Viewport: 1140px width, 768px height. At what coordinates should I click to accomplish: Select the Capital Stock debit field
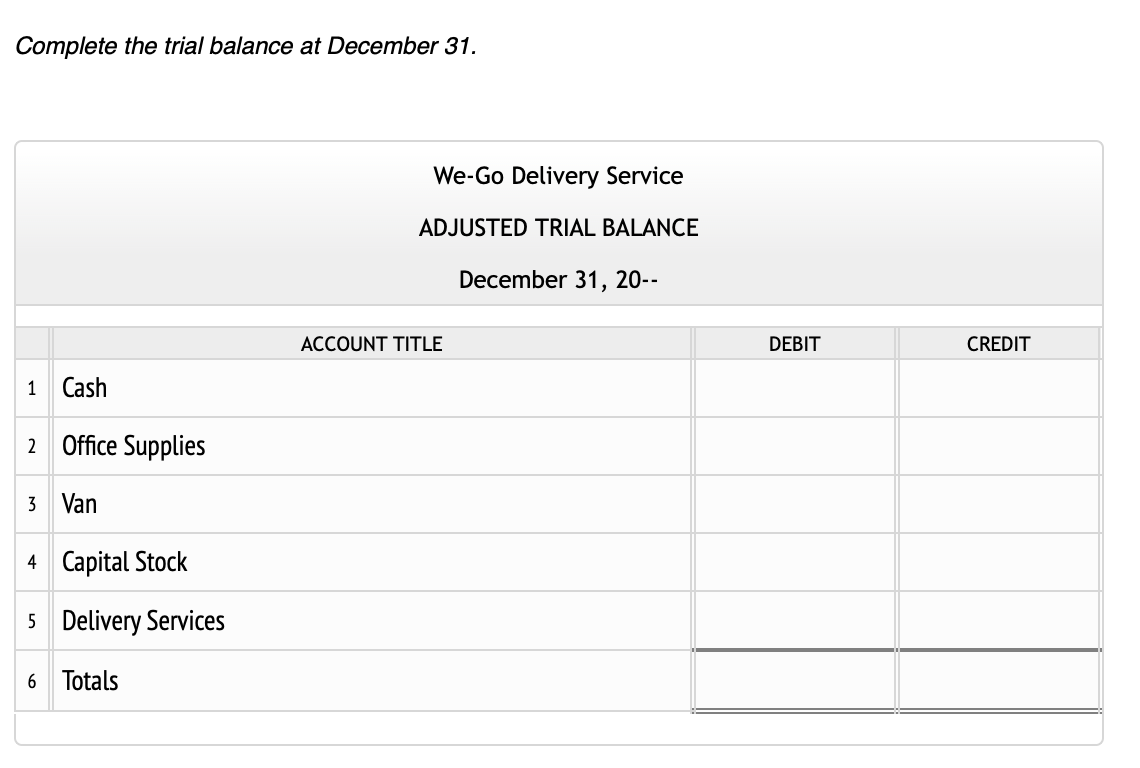tap(794, 562)
